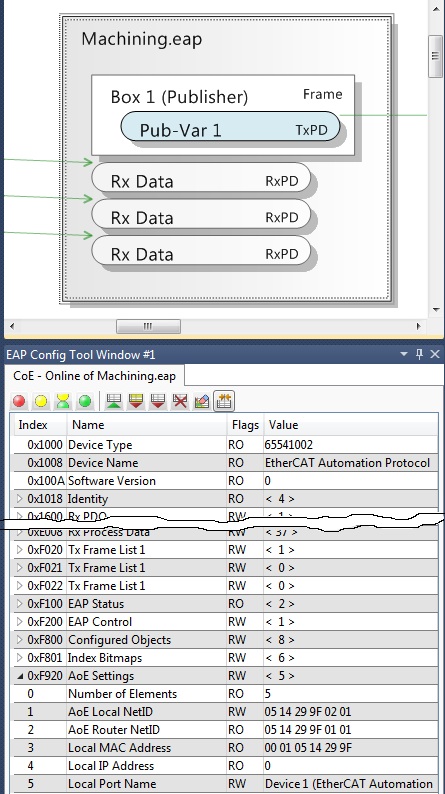Click the diagram's scroll-up arrow

click(436, 9)
